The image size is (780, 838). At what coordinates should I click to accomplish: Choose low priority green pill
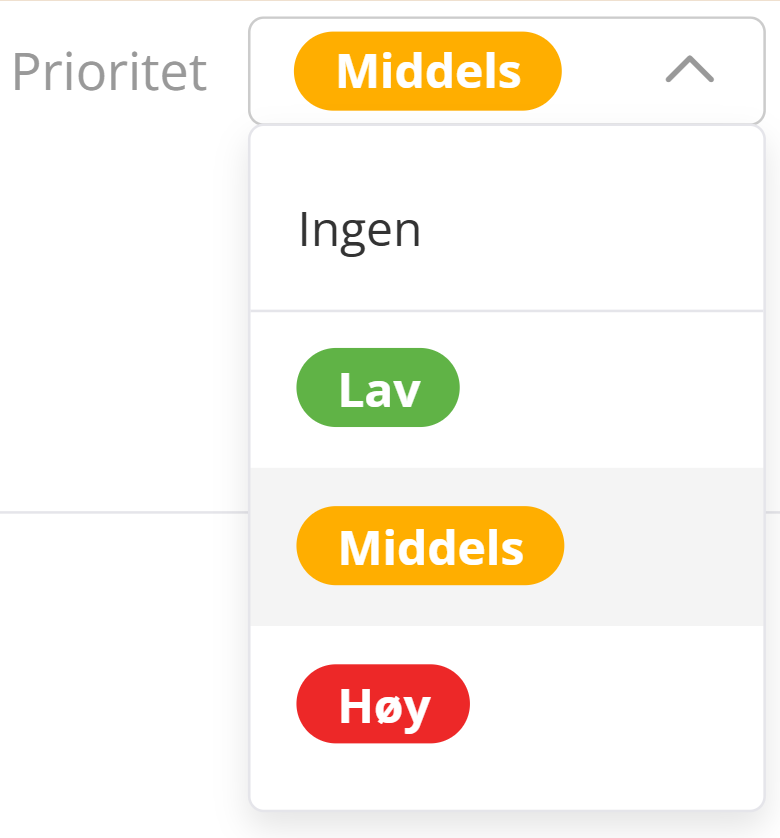point(378,388)
